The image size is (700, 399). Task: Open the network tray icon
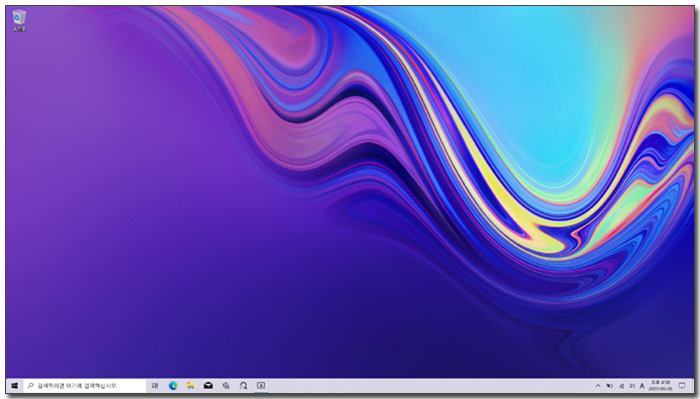tap(621, 386)
